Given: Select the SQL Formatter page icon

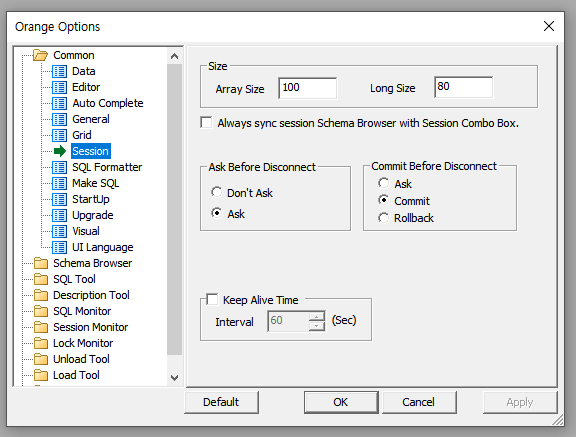Looking at the screenshot, I should (59, 167).
